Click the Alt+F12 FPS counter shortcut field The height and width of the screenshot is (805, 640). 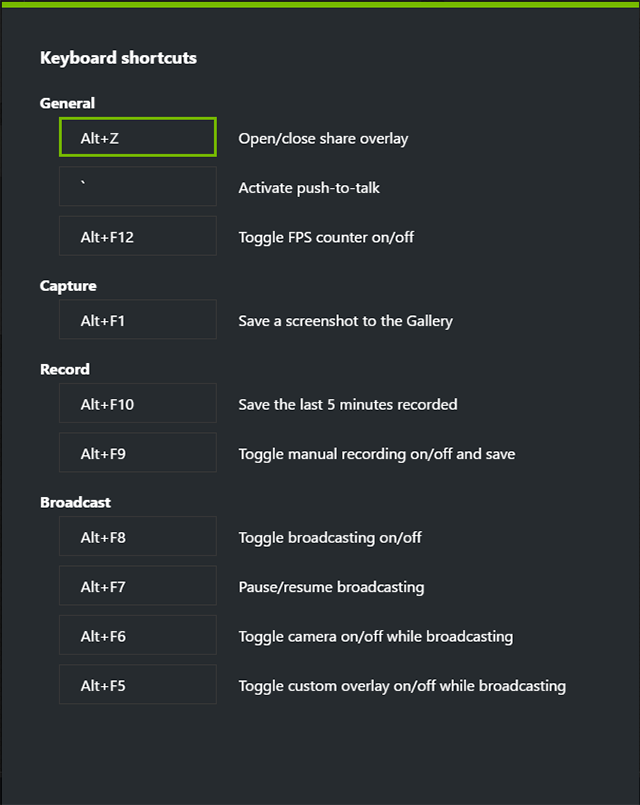[137, 236]
